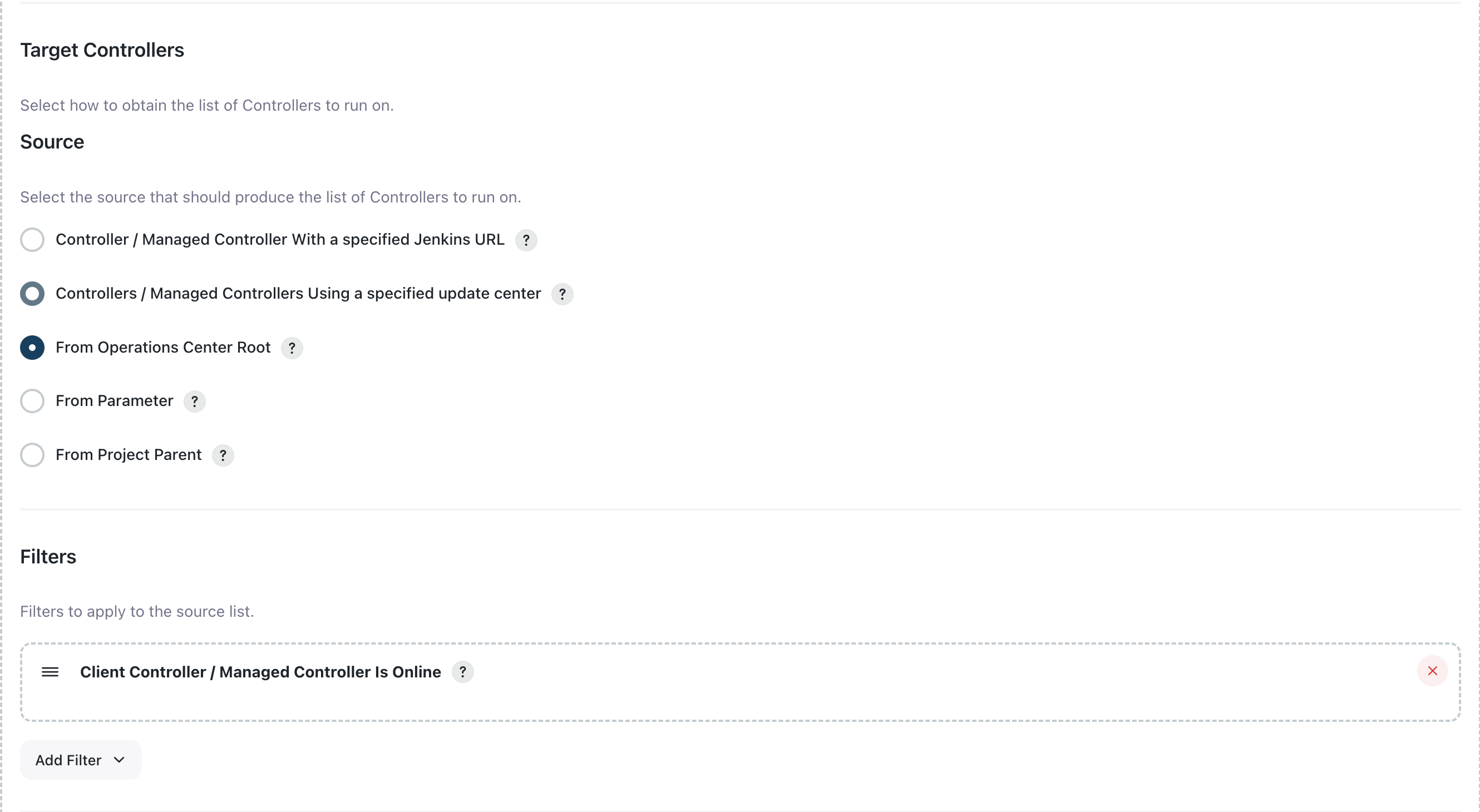The height and width of the screenshot is (812, 1480).
Task: Click the help icon next to update center option
Action: point(562,293)
